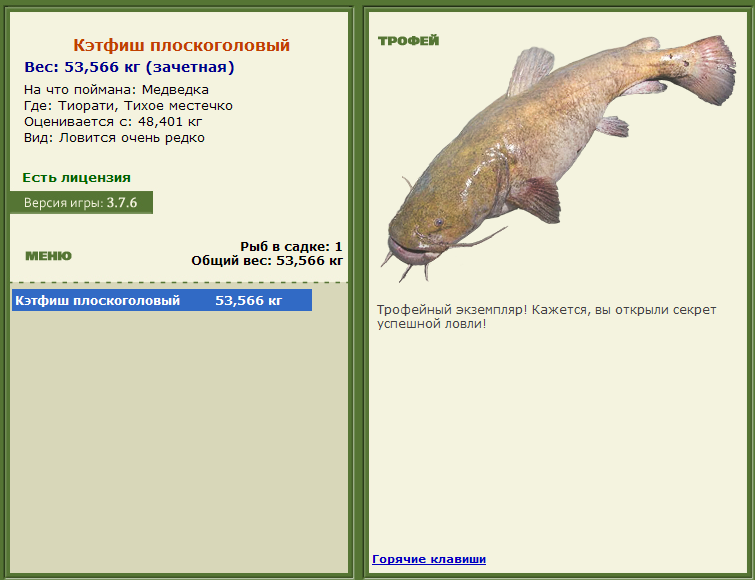
Task: Click the text Общий вес: 53,566 кг
Action: (x=267, y=261)
